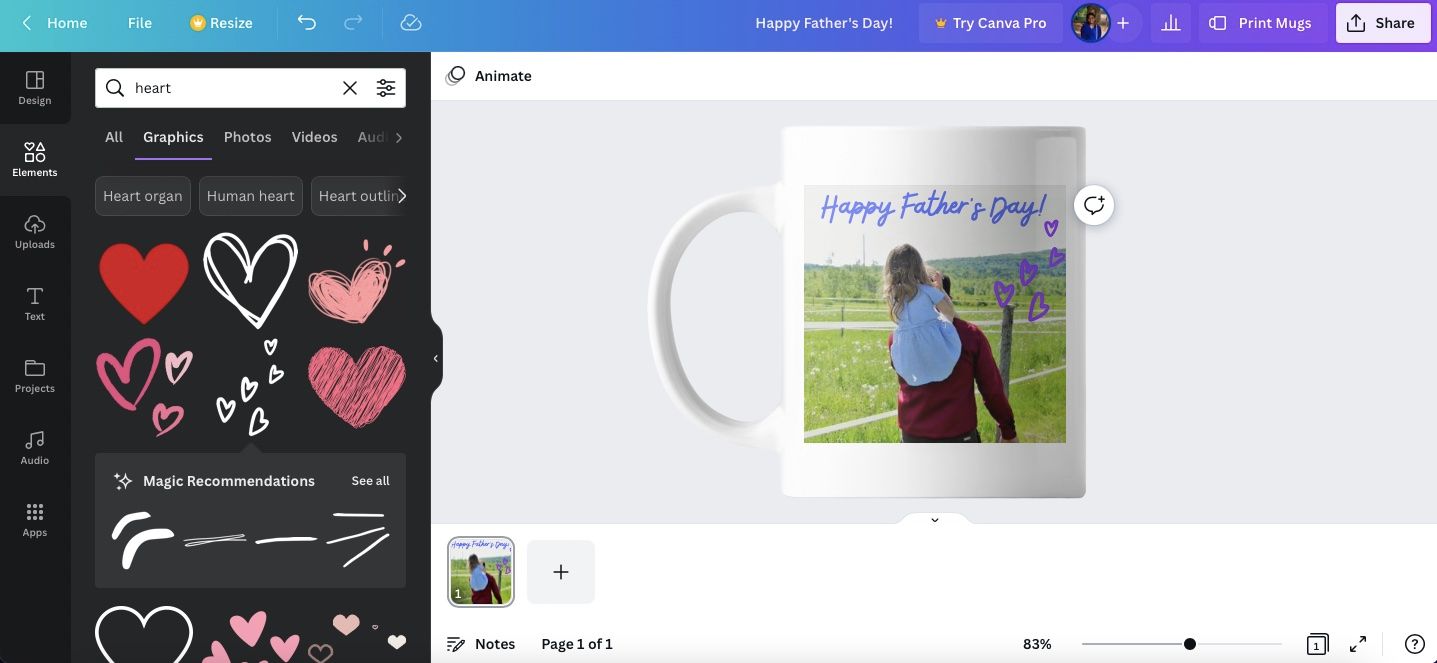Edit the Happy Father's Day! title
Screen dimensions: 1437x663
click(x=824, y=23)
